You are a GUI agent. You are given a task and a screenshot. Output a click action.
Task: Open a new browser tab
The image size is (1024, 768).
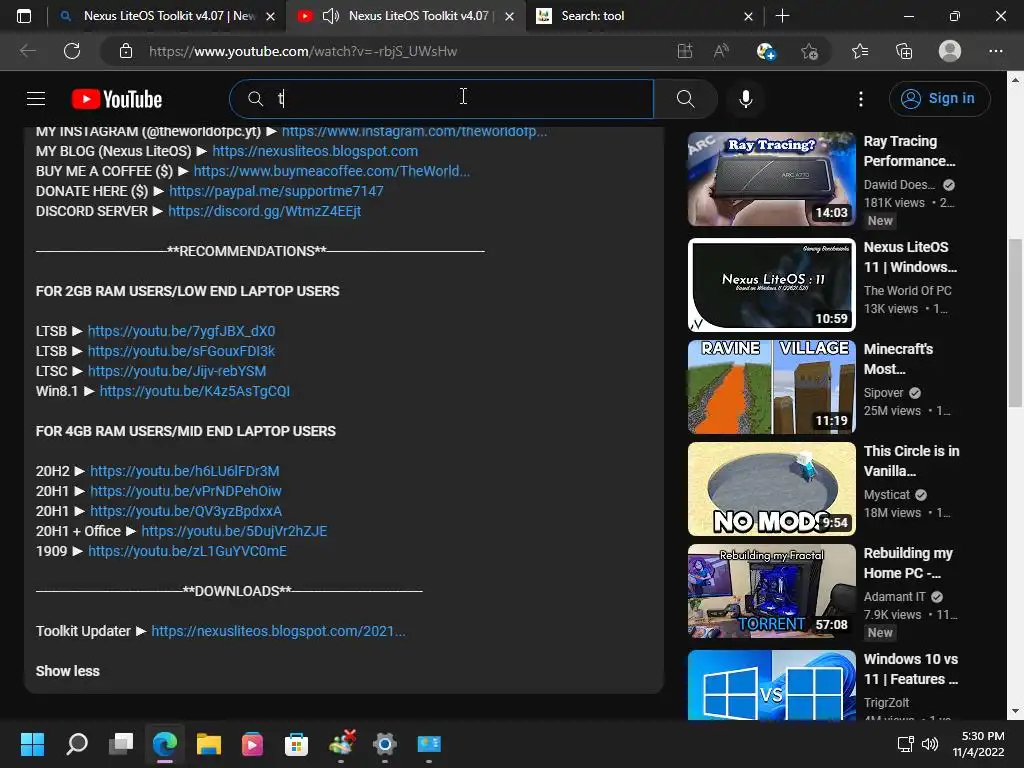pyautogui.click(x=782, y=16)
